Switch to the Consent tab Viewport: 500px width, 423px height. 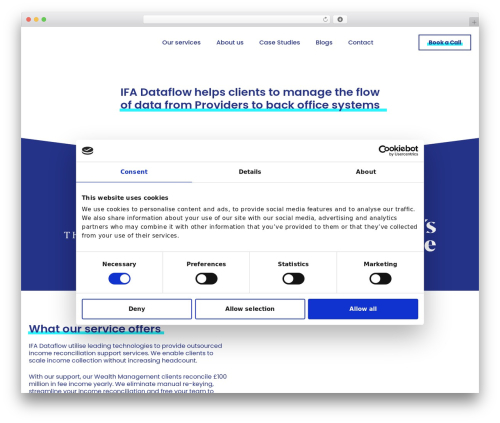tap(134, 172)
